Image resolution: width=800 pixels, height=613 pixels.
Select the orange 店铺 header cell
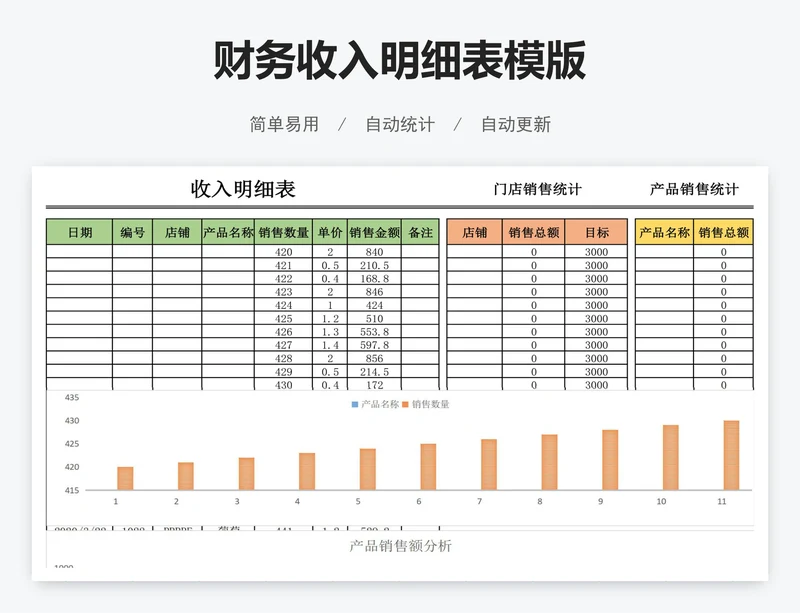coord(474,232)
